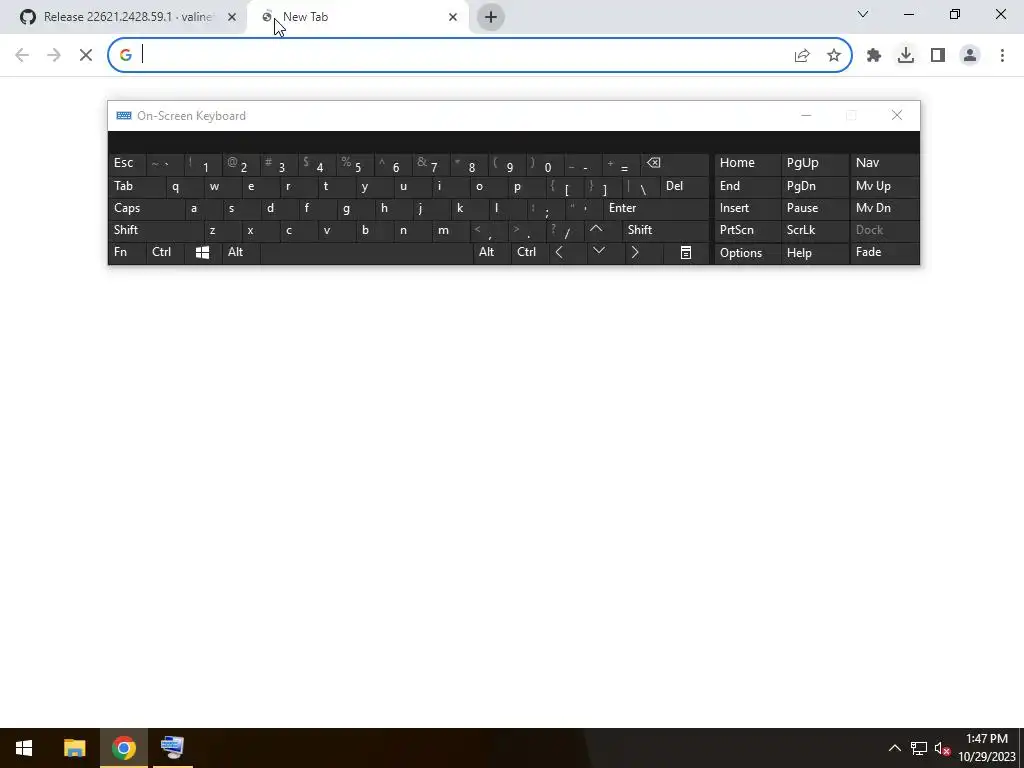Tap the Home key
The width and height of the screenshot is (1024, 768).
pyautogui.click(x=748, y=163)
